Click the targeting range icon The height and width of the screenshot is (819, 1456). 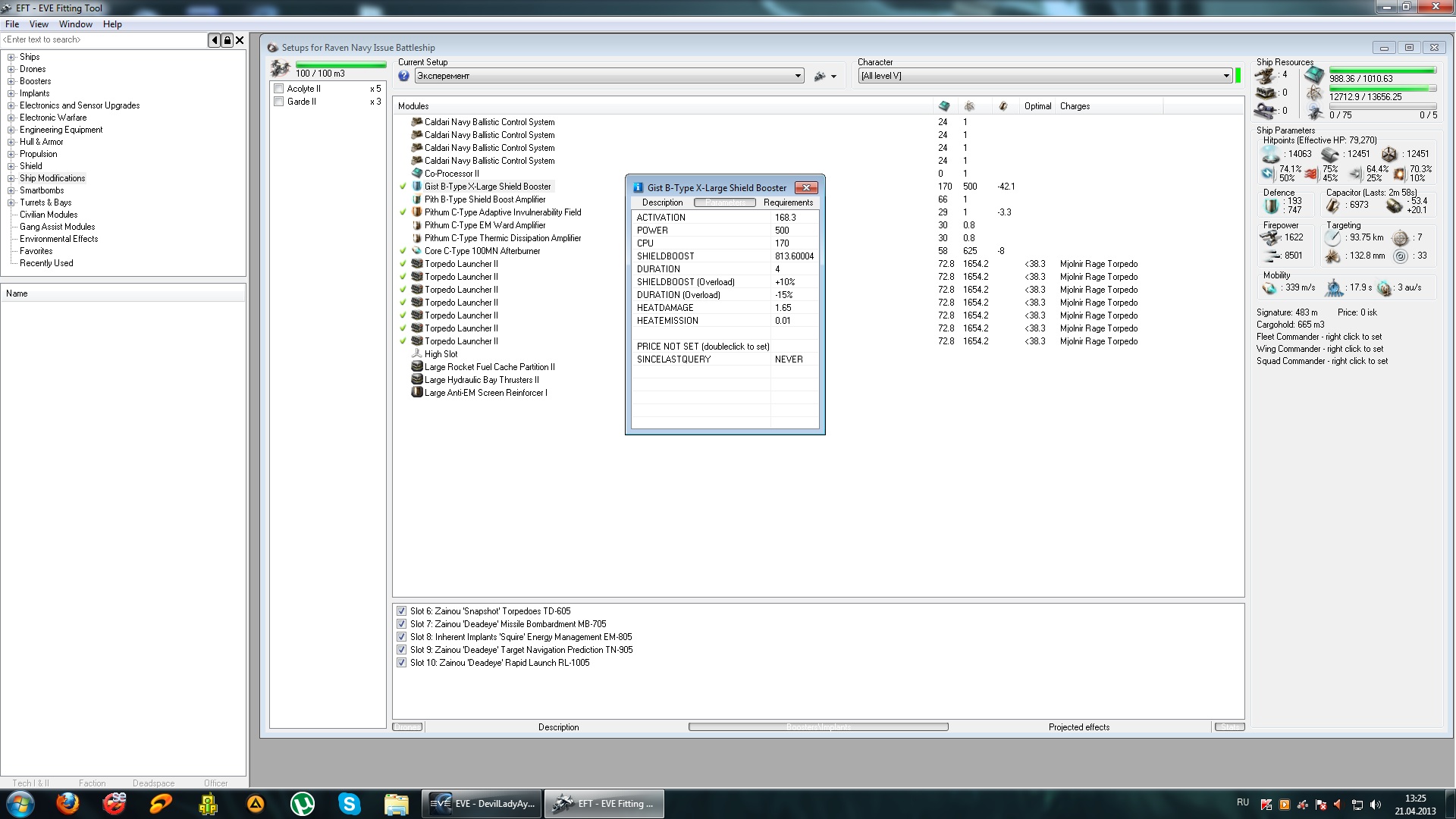click(x=1333, y=237)
